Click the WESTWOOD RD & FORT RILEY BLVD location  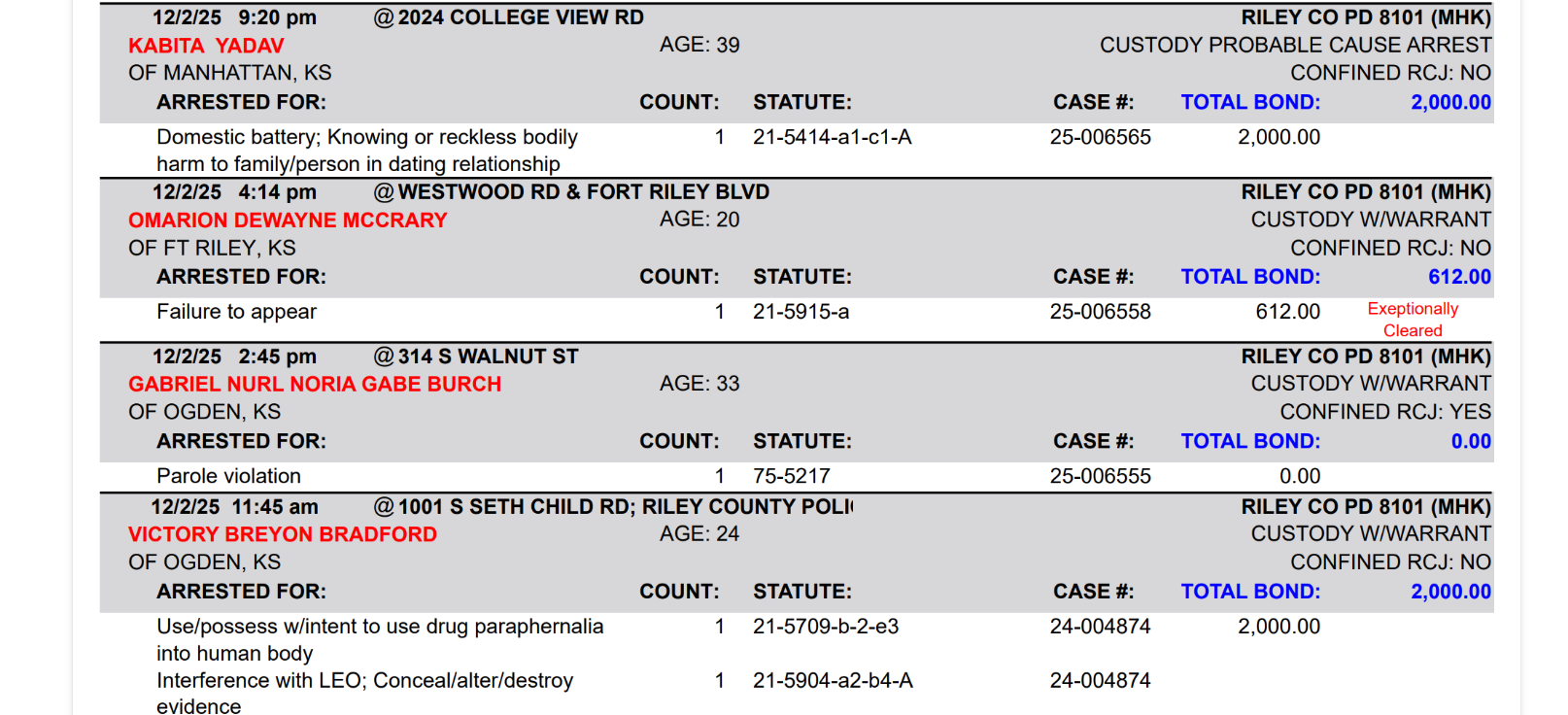pyautogui.click(x=583, y=192)
